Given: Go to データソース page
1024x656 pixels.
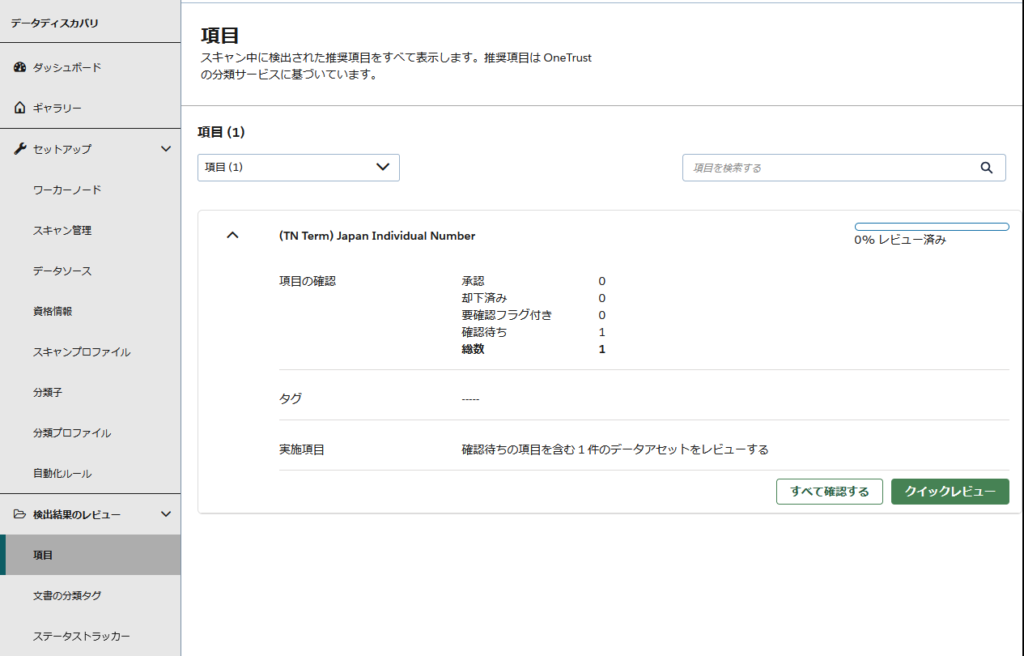Looking at the screenshot, I should tap(62, 271).
